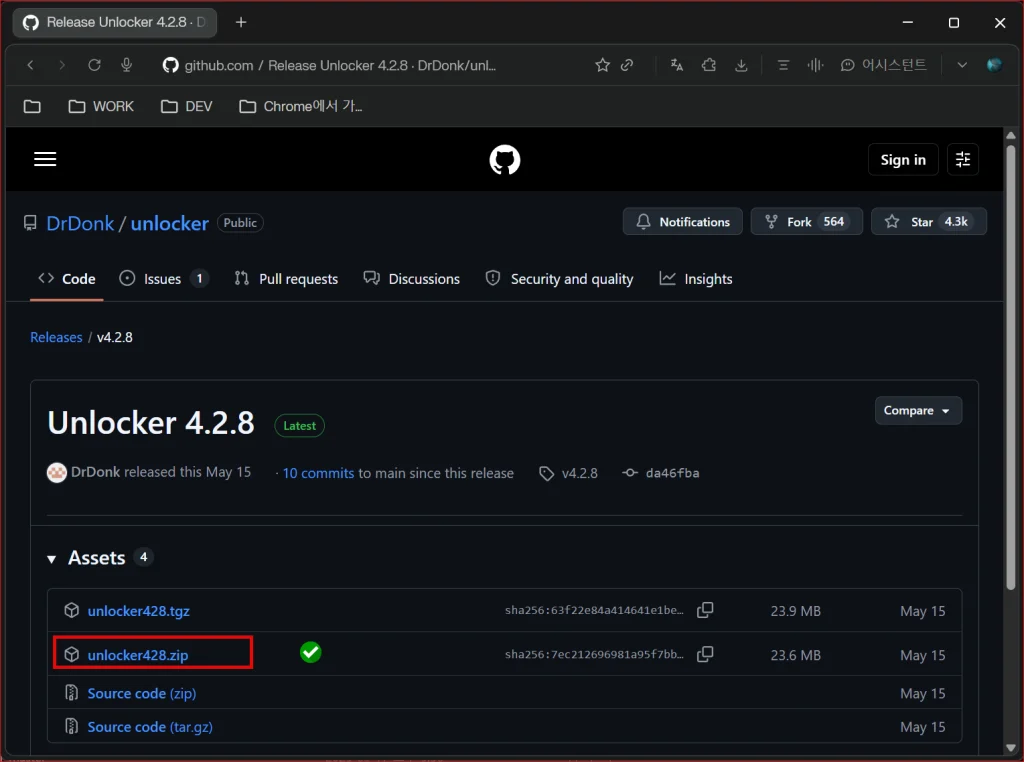This screenshot has height=762, width=1024.
Task: Open the appearance settings sliders icon
Action: click(963, 159)
